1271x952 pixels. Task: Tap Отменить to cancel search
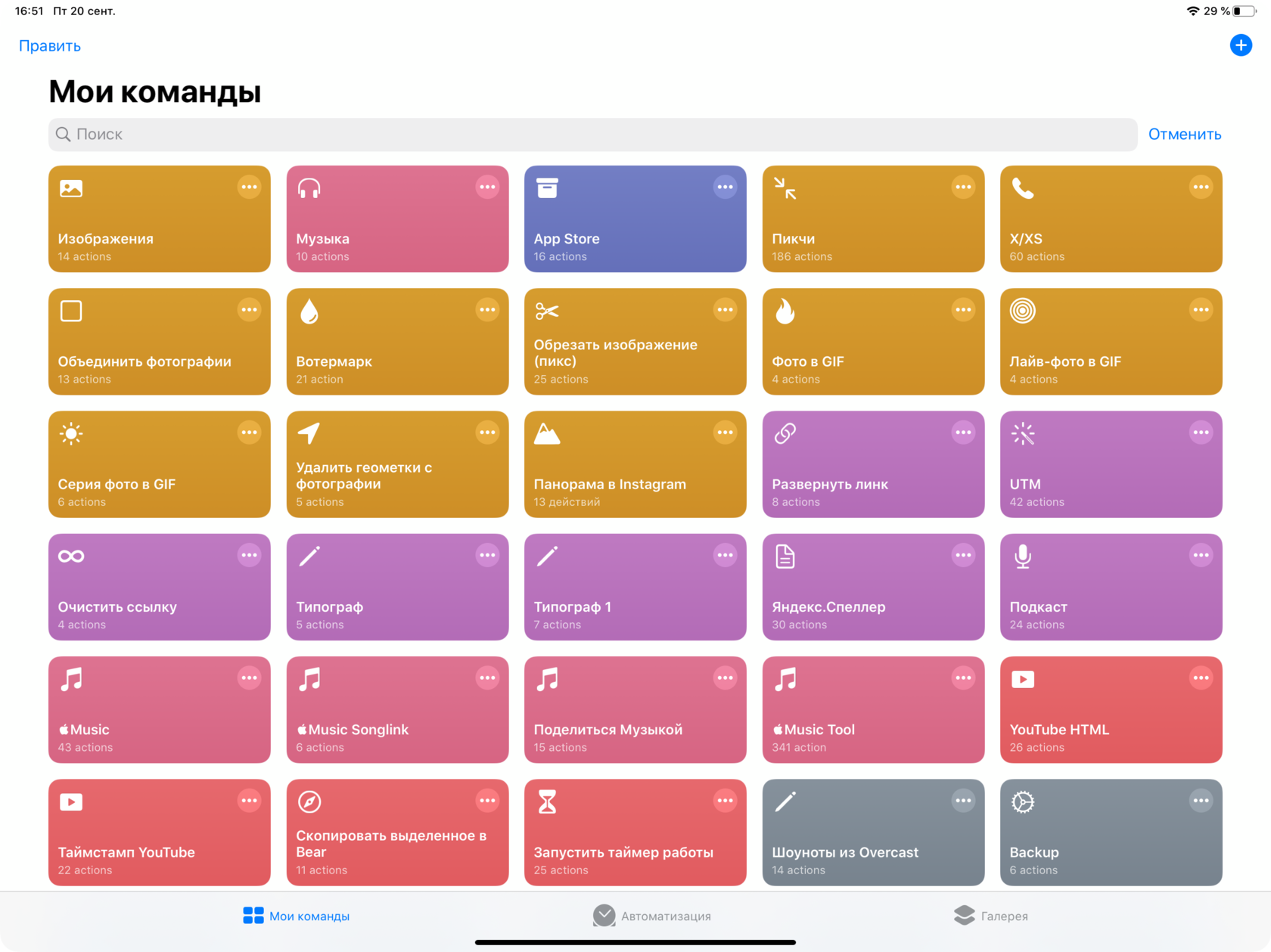(1185, 134)
